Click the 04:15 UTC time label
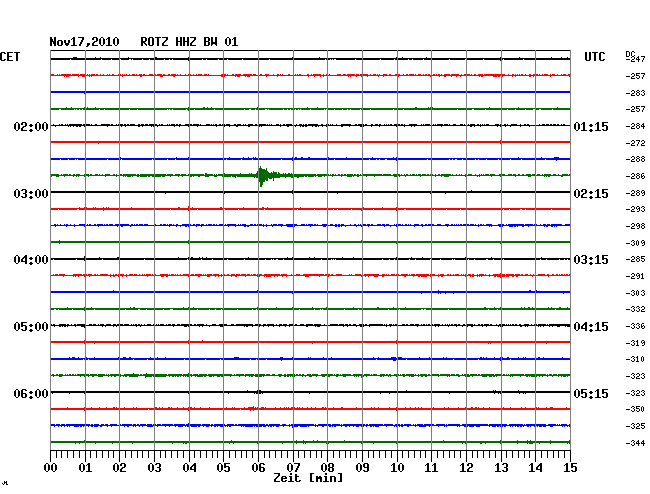 coord(591,327)
